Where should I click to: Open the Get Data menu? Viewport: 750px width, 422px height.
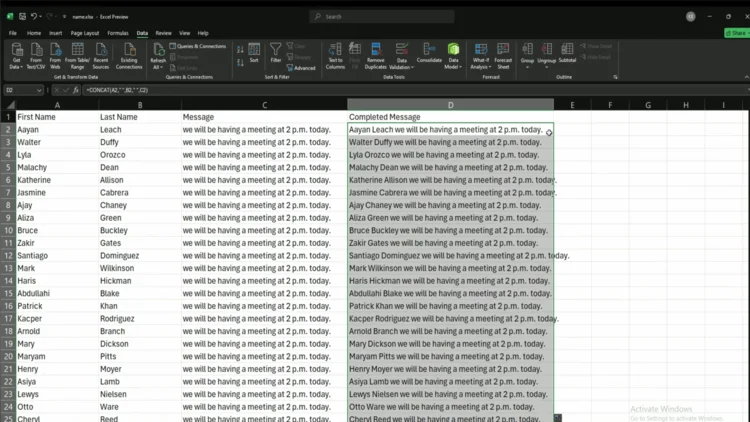click(17, 56)
